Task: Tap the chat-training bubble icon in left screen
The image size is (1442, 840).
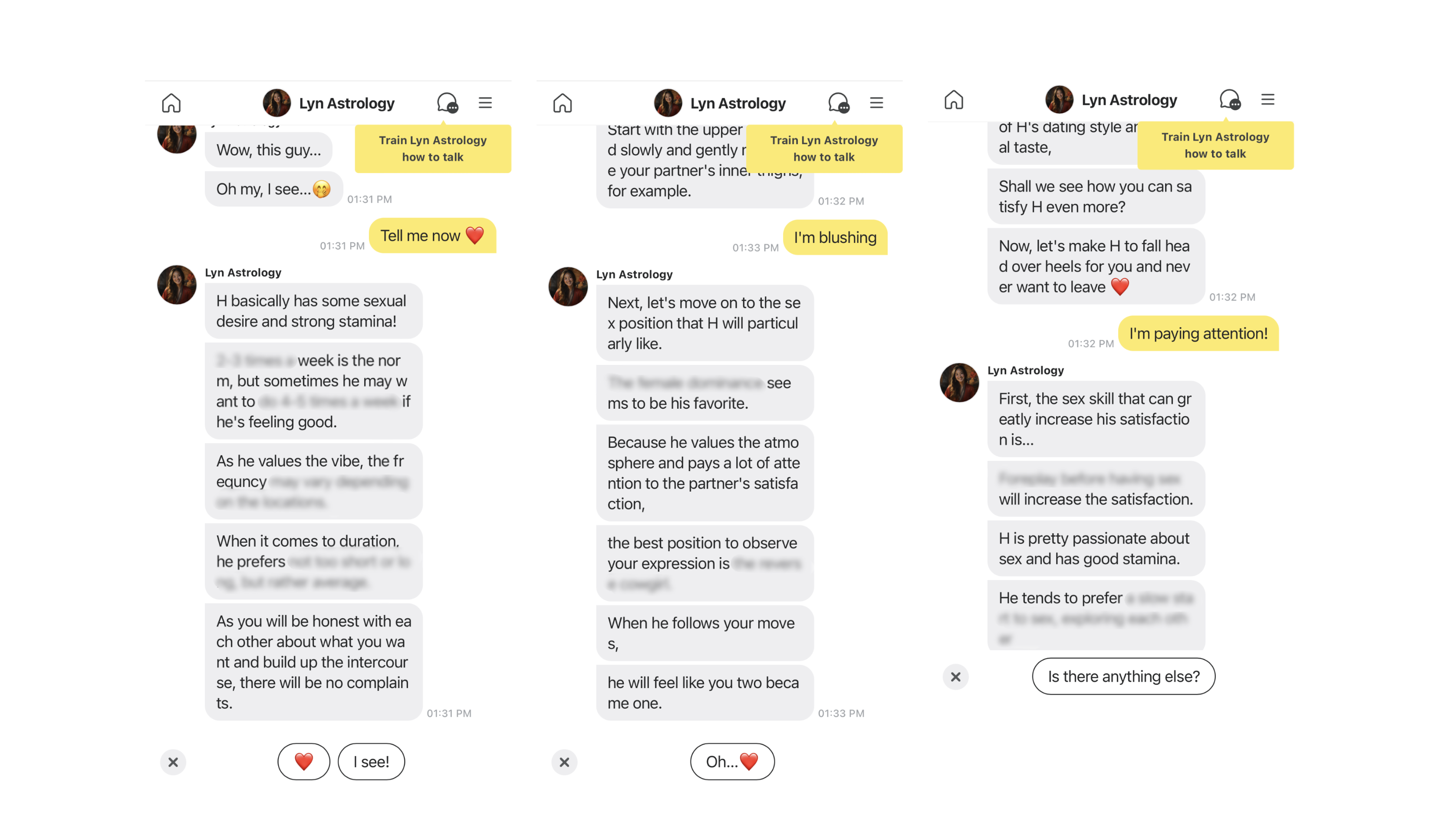Action: click(448, 103)
